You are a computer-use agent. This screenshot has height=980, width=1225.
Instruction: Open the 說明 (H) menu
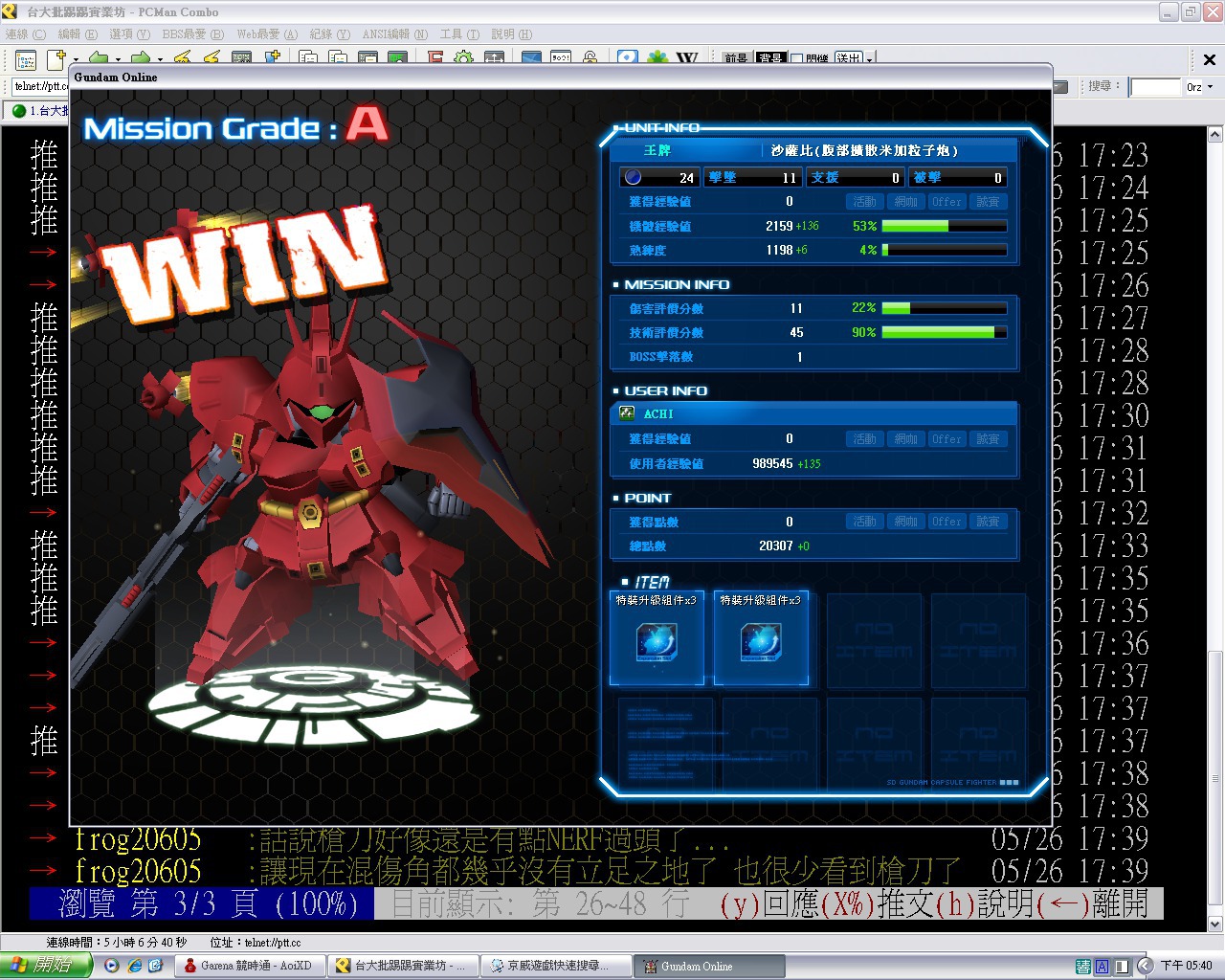[x=511, y=34]
